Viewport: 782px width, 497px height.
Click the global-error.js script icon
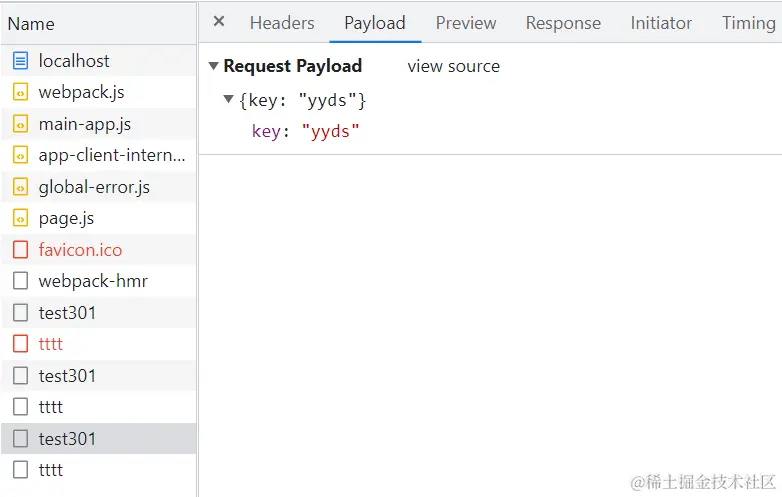20,187
